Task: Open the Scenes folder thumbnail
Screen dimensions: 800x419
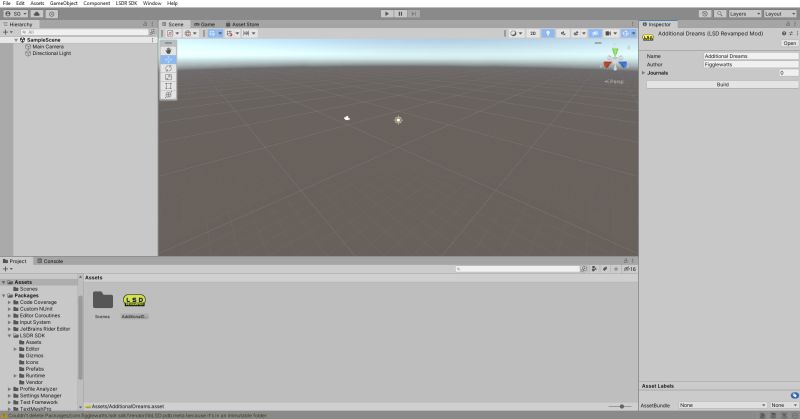Action: 103,305
